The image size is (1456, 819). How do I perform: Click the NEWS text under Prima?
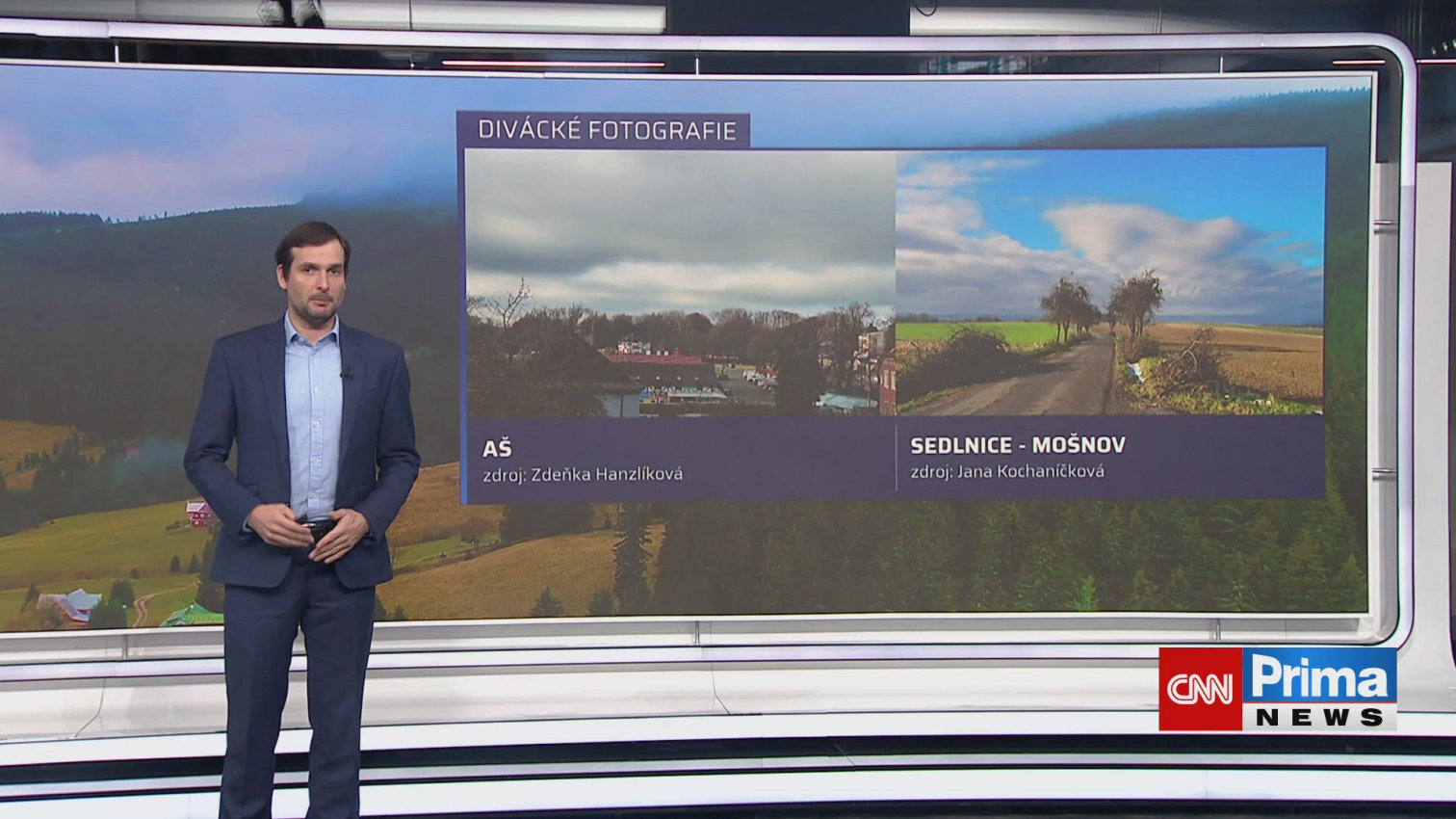[x=1319, y=718]
